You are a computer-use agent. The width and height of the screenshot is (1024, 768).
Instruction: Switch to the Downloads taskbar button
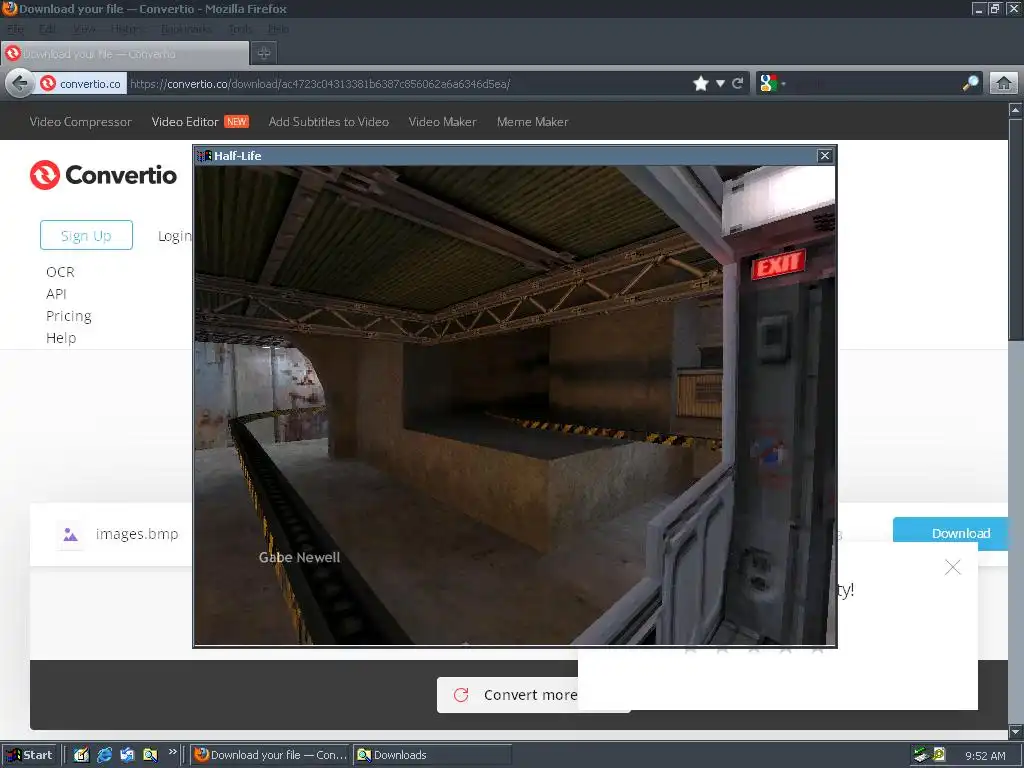432,755
